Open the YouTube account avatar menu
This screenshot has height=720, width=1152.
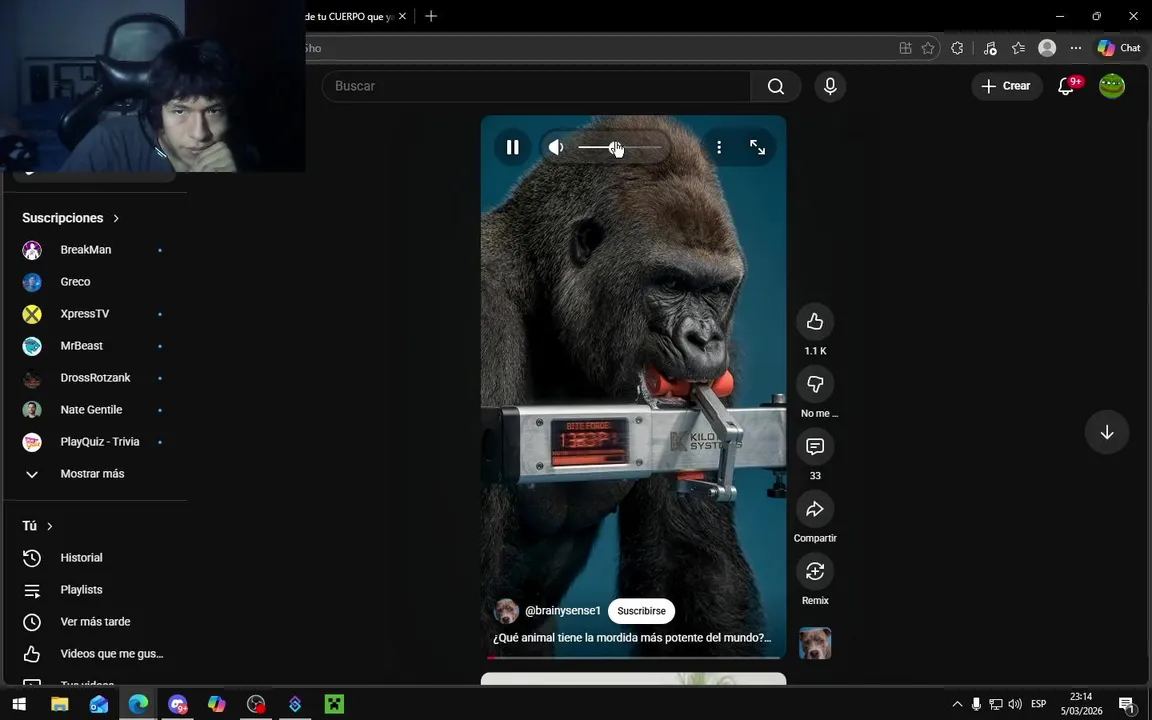click(1112, 86)
